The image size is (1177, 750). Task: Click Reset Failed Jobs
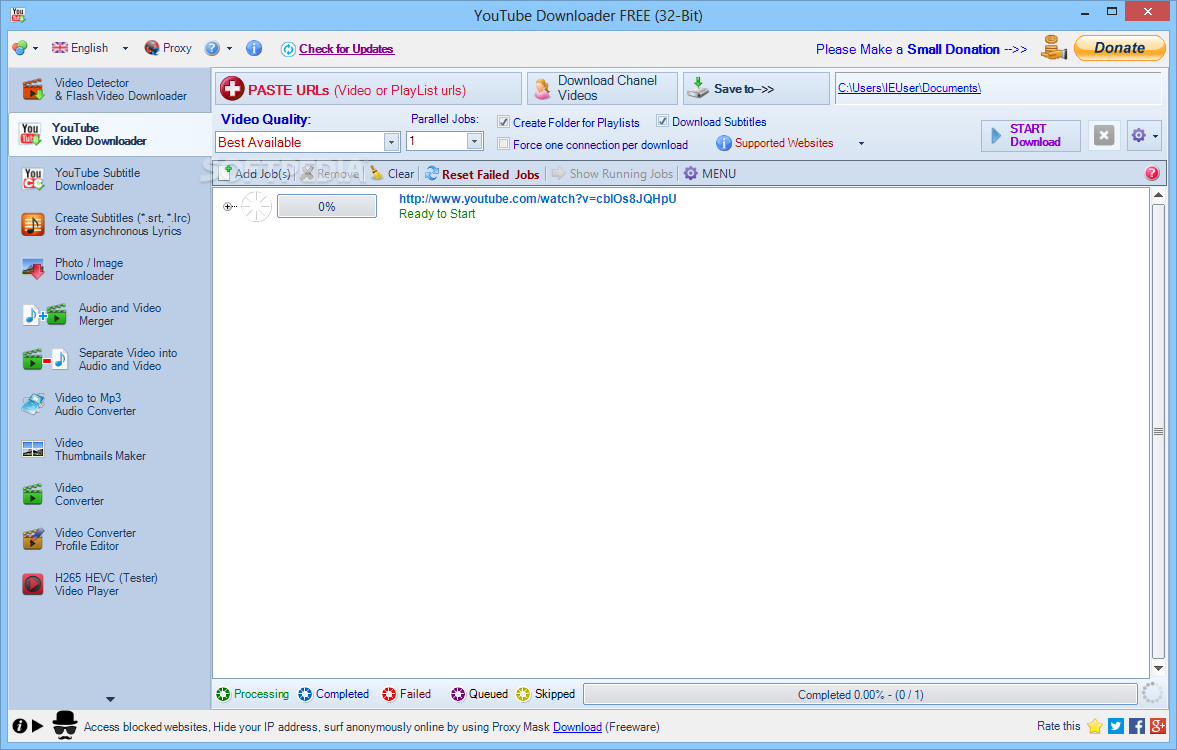[x=482, y=174]
